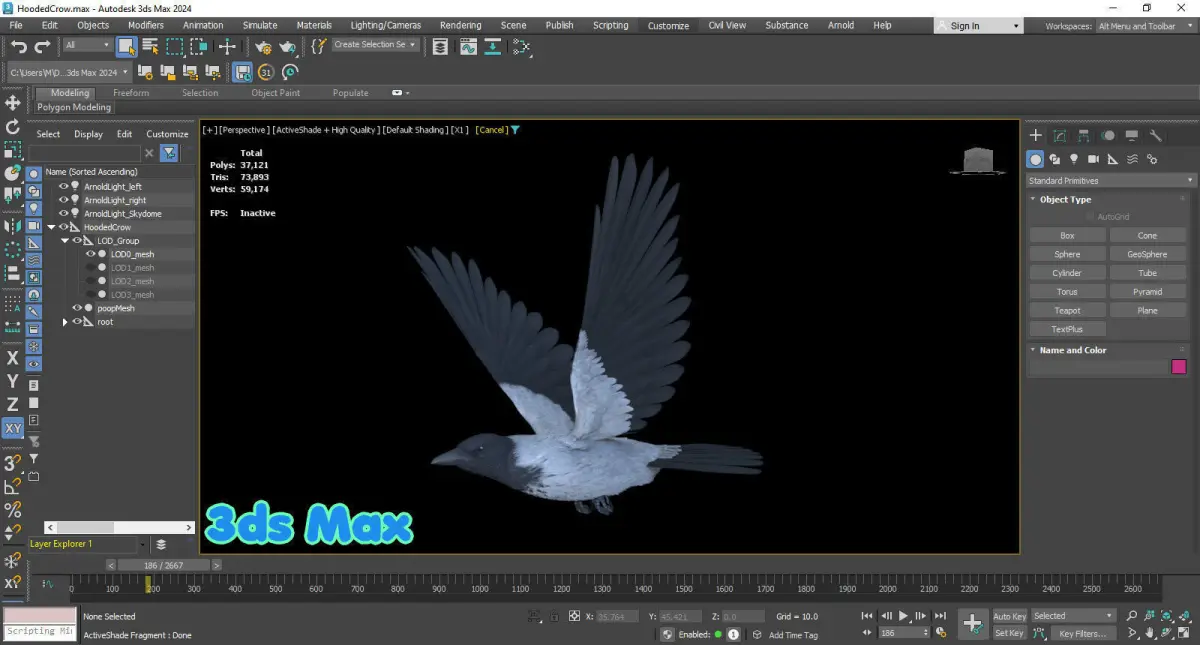Open the Scene Explorer toggle icon
Screen dimensions: 1200x645
coord(440,46)
